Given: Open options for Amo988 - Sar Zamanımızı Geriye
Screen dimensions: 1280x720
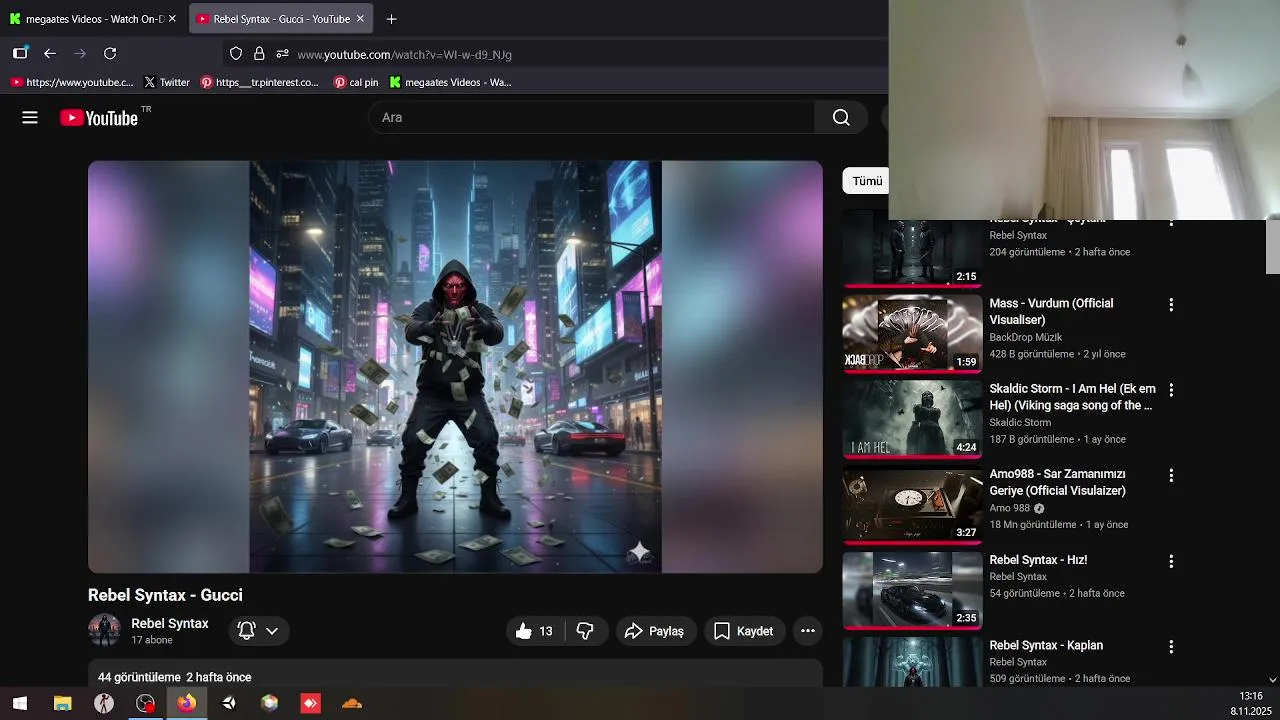Looking at the screenshot, I should coord(1171,476).
